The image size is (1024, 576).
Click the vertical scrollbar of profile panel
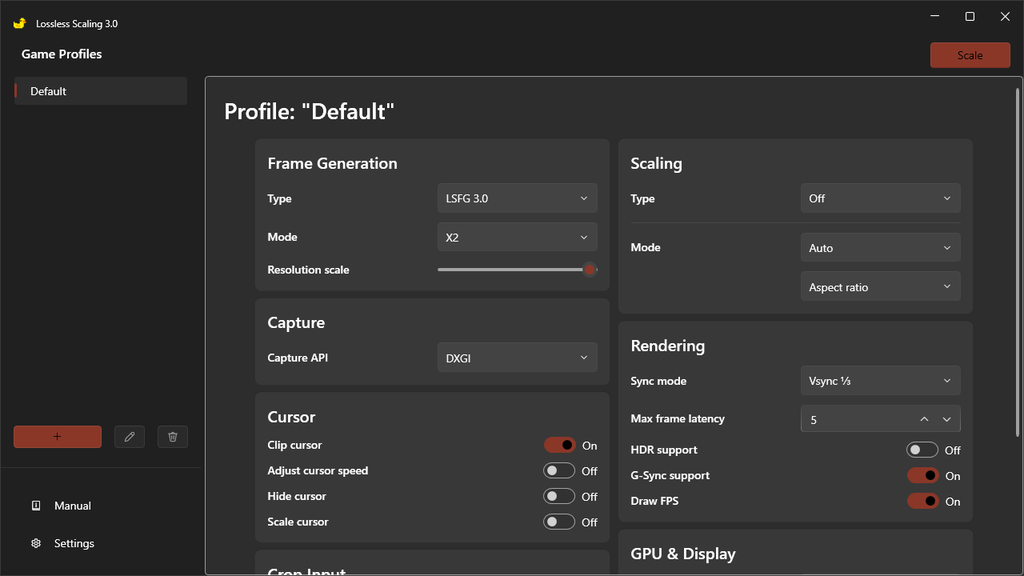pyautogui.click(x=1017, y=261)
